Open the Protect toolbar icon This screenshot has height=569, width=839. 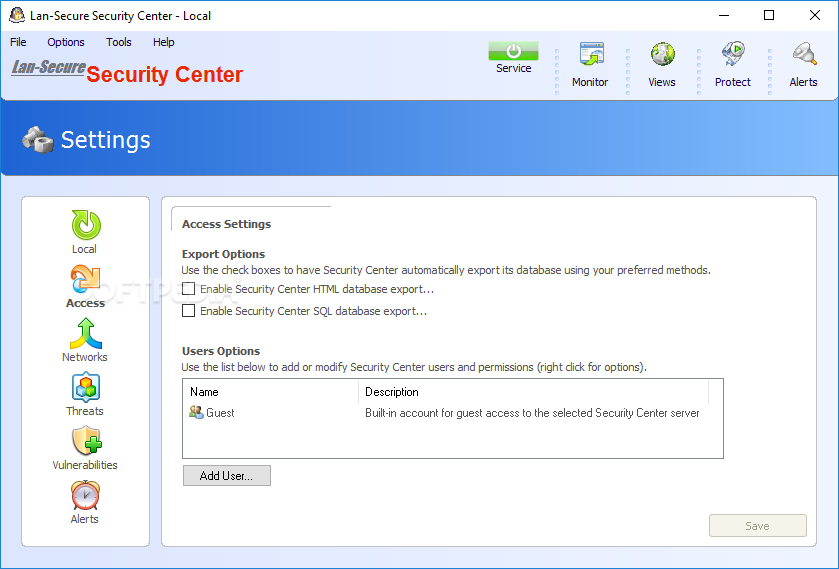(x=733, y=54)
